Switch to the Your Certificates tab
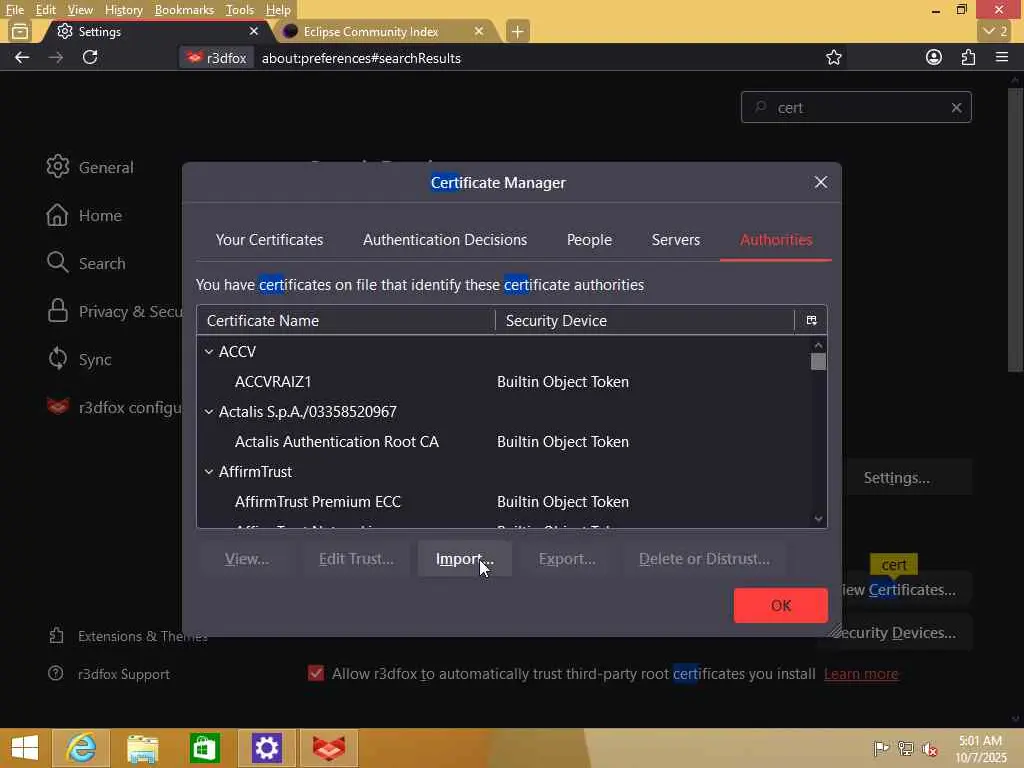Viewport: 1024px width, 768px height. tap(269, 240)
